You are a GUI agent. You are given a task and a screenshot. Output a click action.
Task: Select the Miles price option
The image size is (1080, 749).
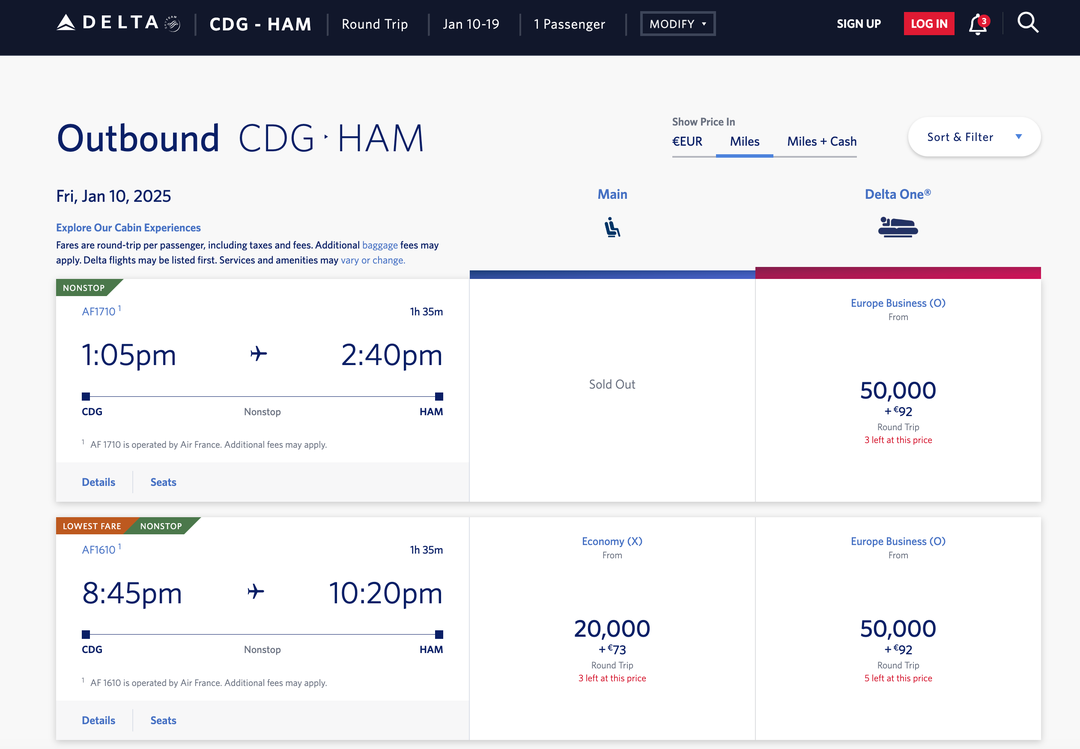[x=744, y=142]
